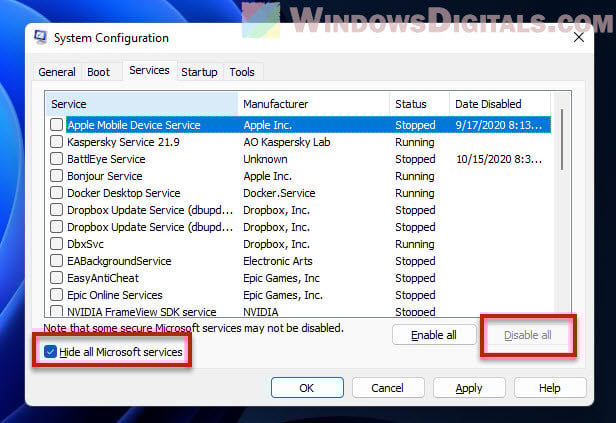Toggle the Bonjour Service checkbox
Image resolution: width=616 pixels, height=423 pixels.
pyautogui.click(x=57, y=176)
